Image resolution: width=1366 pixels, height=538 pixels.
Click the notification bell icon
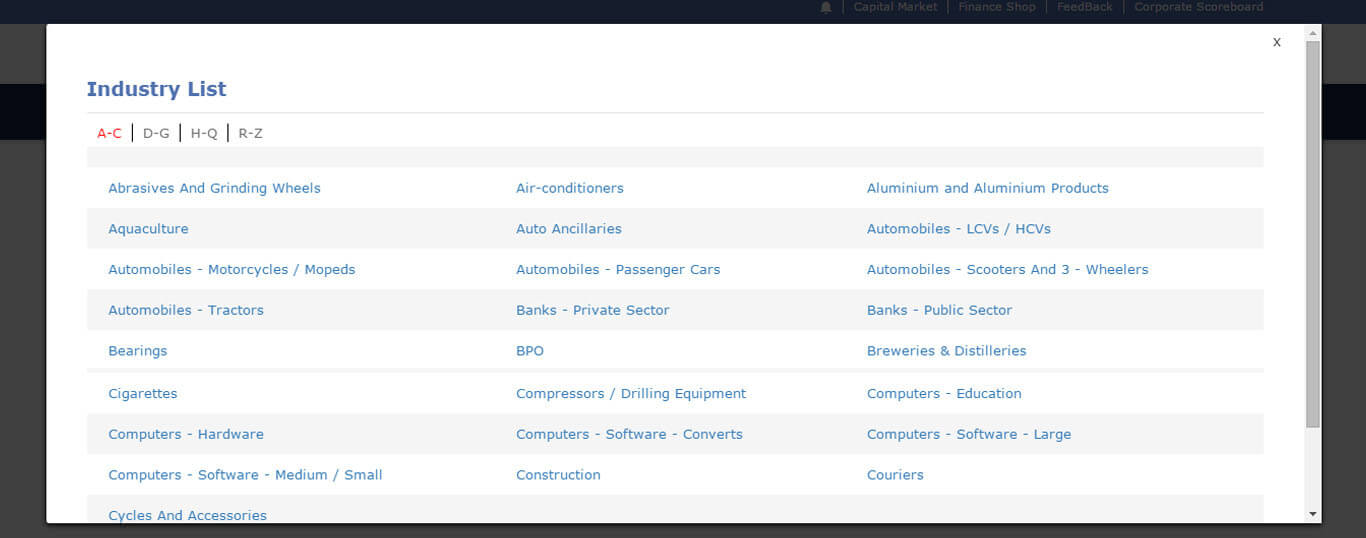tap(825, 7)
